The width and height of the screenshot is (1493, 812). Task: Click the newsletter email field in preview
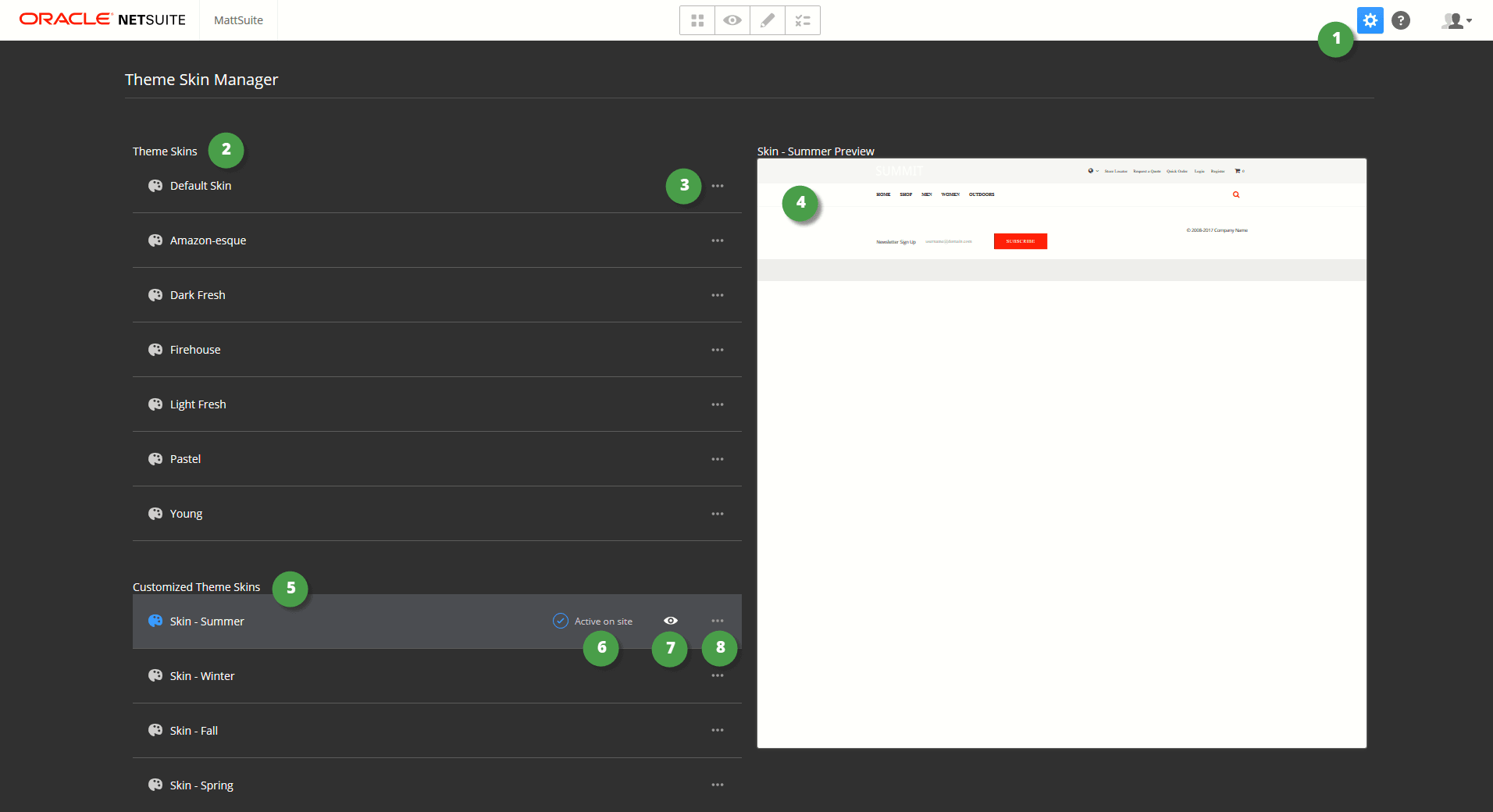tap(956, 241)
